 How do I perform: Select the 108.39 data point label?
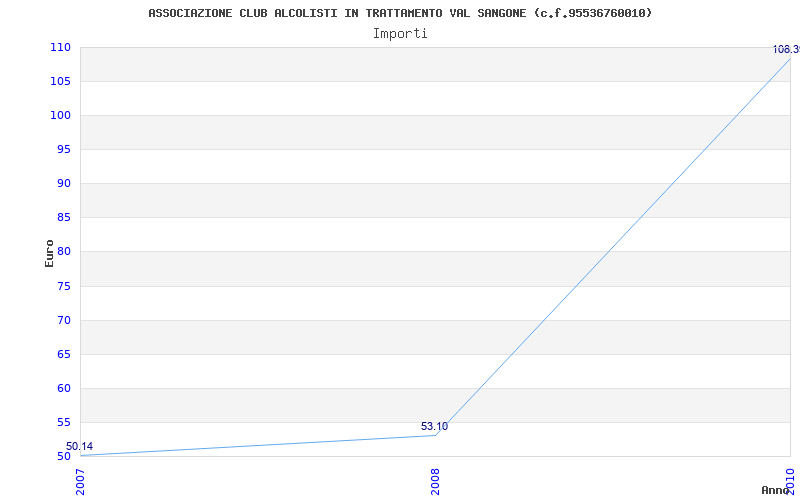(x=786, y=49)
